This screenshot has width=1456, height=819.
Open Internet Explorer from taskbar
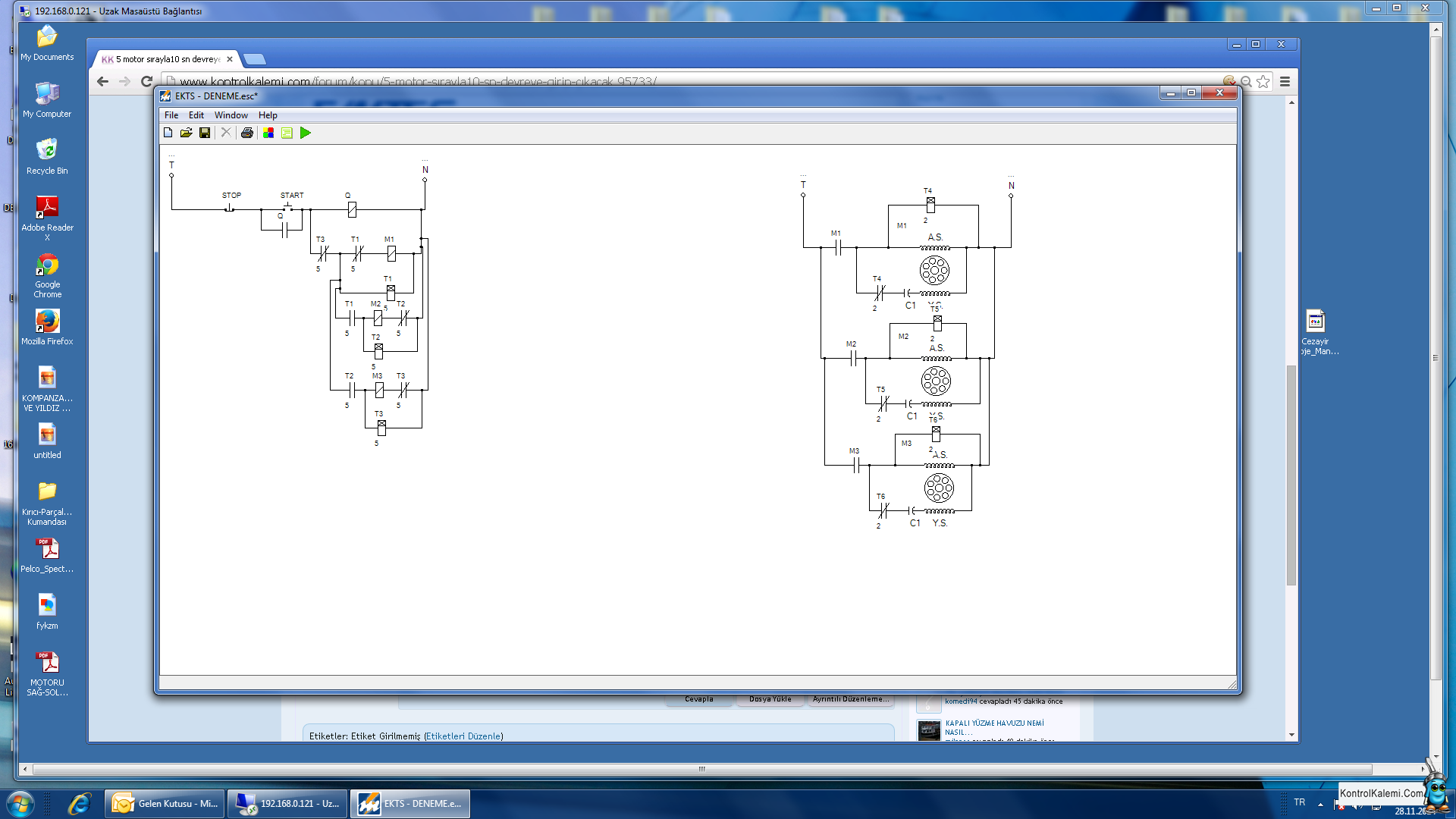(79, 804)
